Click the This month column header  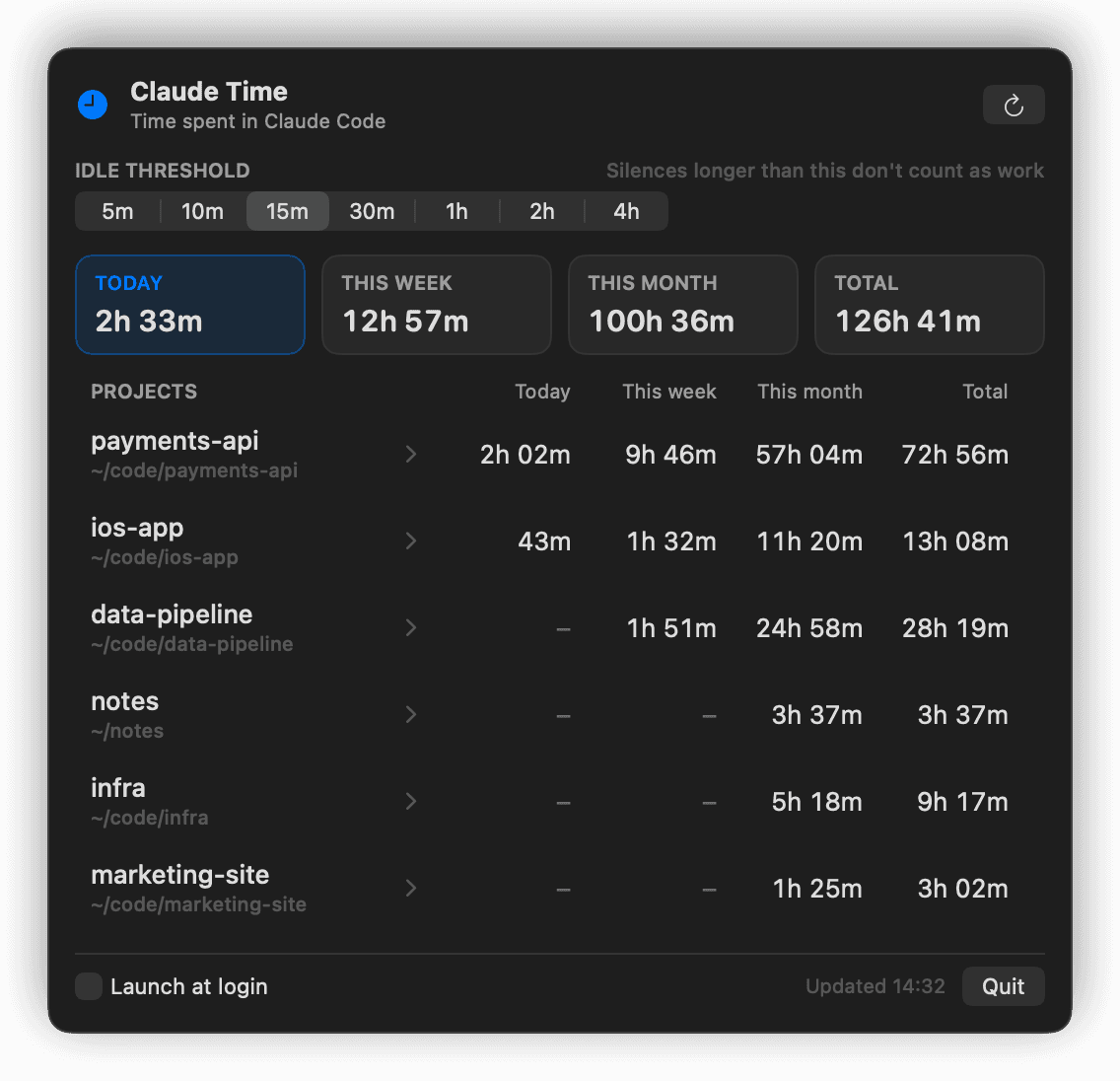(x=810, y=392)
